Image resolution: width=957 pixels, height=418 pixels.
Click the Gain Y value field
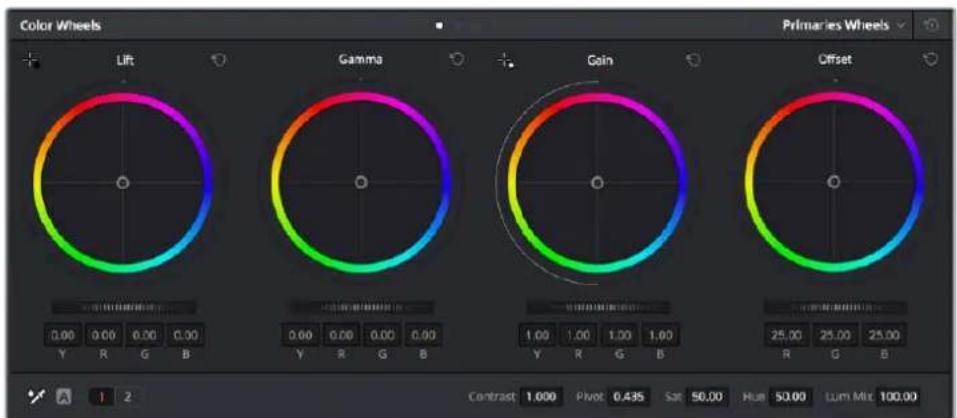[537, 335]
